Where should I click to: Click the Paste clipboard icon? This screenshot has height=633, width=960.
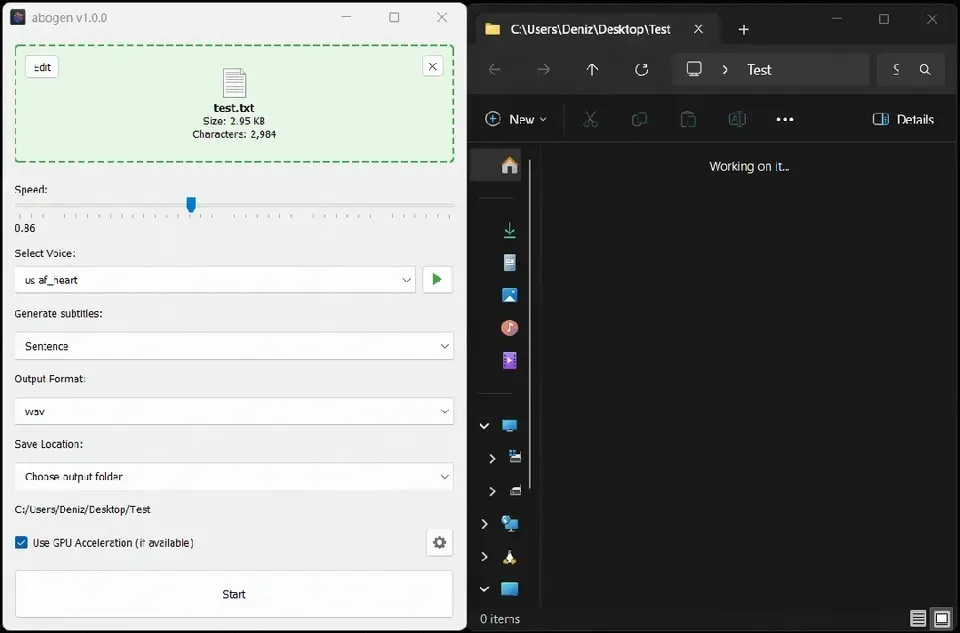(x=688, y=119)
